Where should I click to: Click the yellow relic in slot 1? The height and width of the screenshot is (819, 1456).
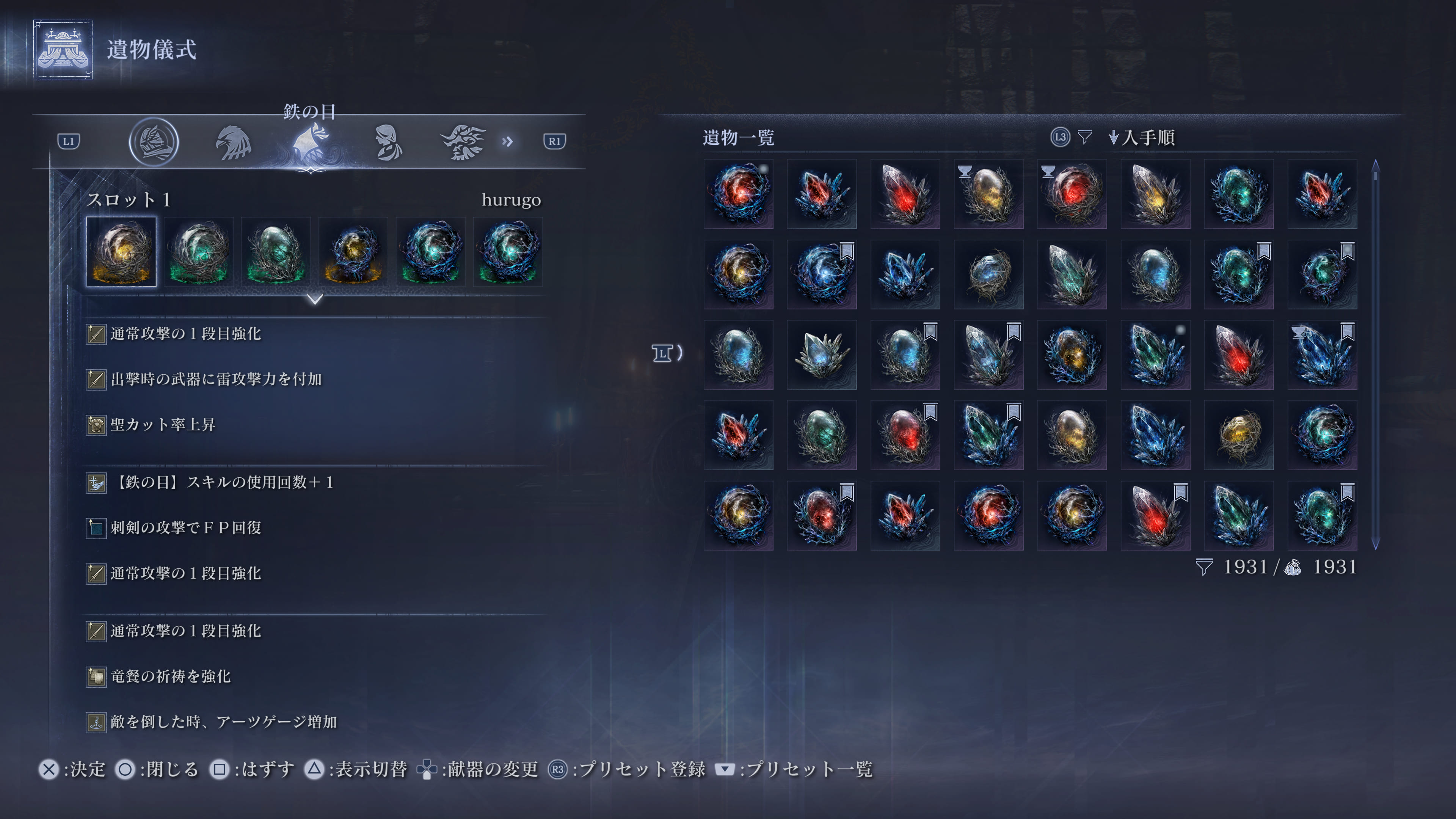[121, 251]
